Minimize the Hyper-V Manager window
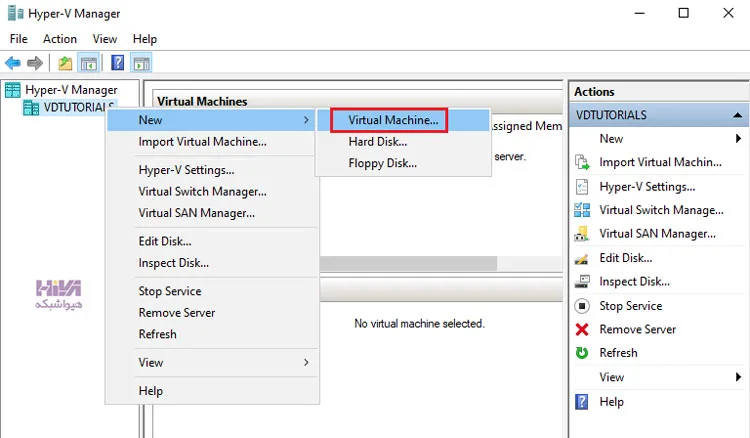This screenshot has width=750, height=438. click(x=640, y=13)
